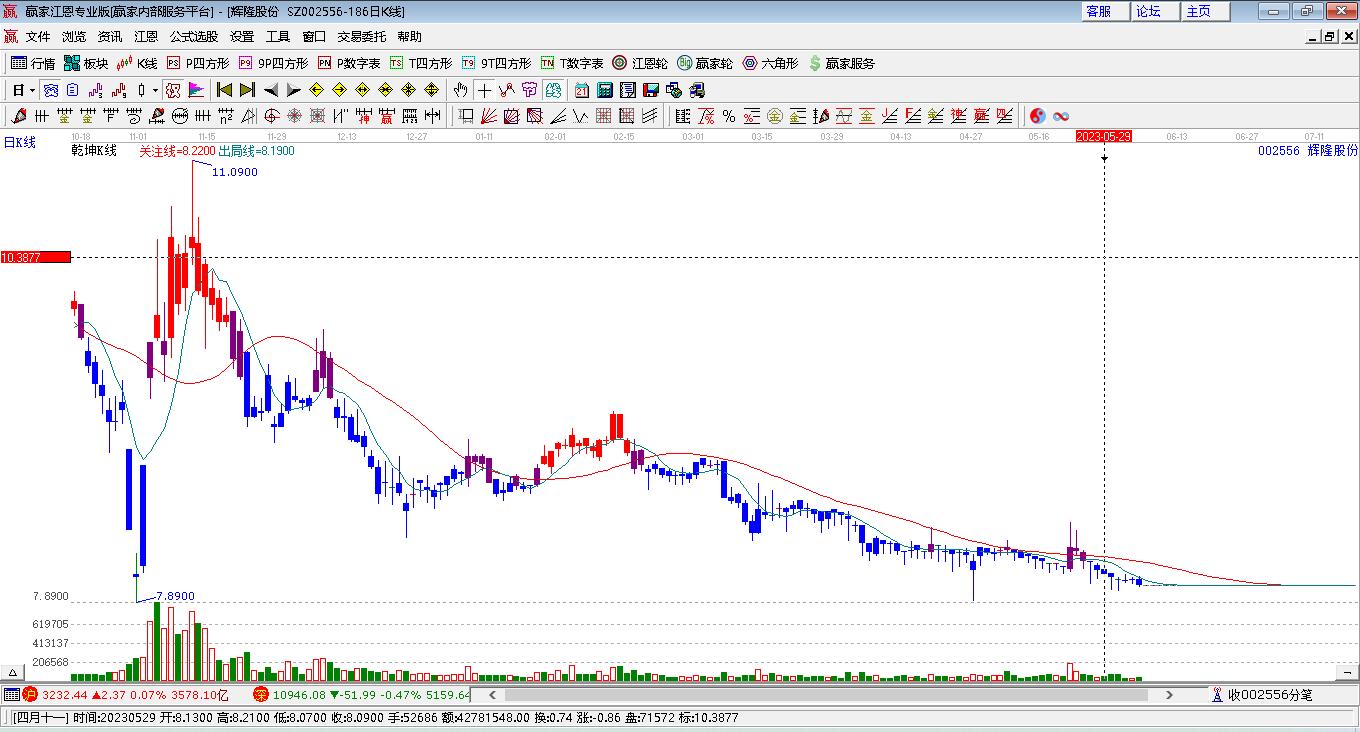Image resolution: width=1360 pixels, height=732 pixels.
Task: Click the 出局线=8.1900 label
Action: pos(256,151)
